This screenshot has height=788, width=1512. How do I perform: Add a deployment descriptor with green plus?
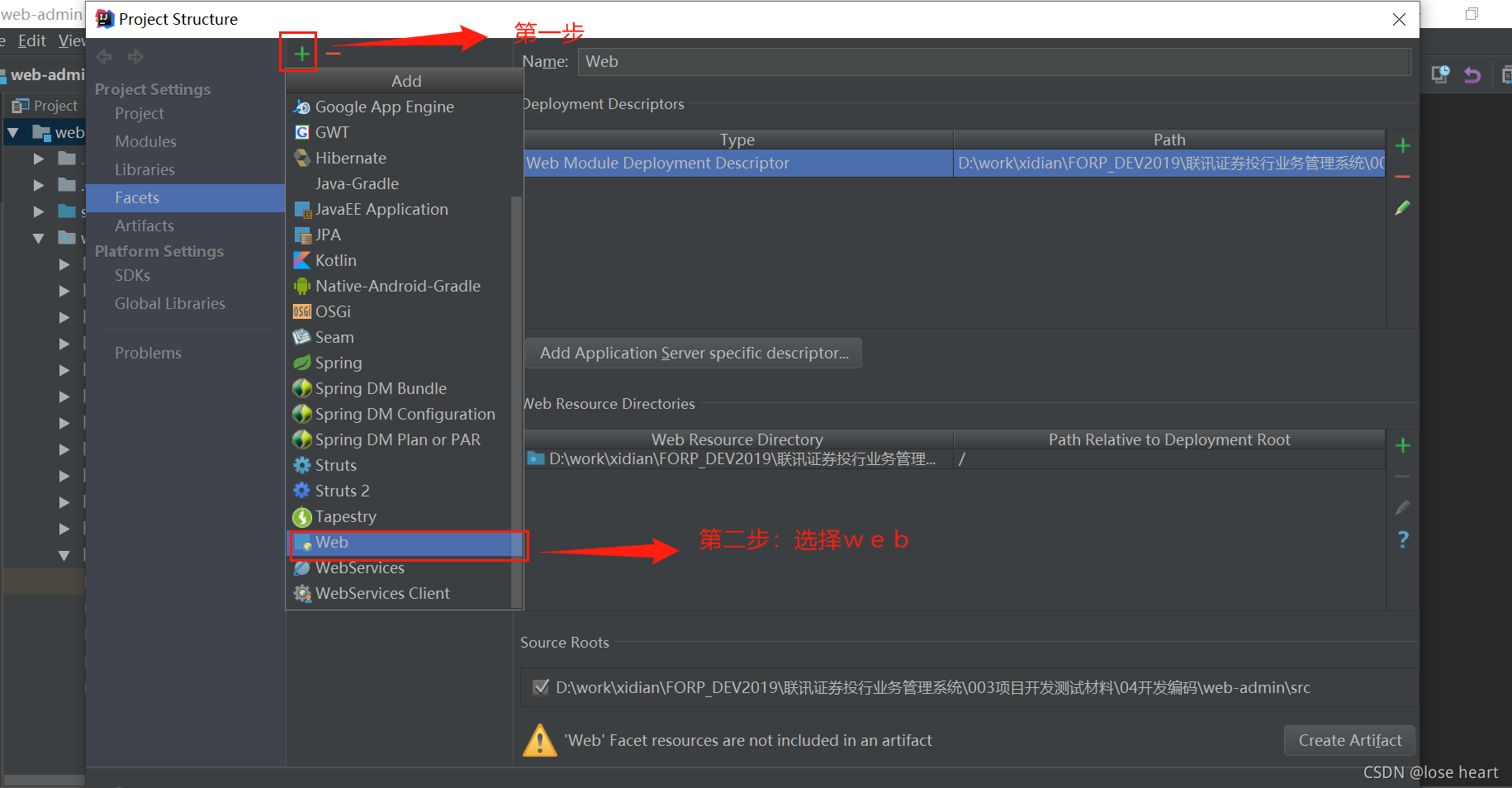(1402, 146)
